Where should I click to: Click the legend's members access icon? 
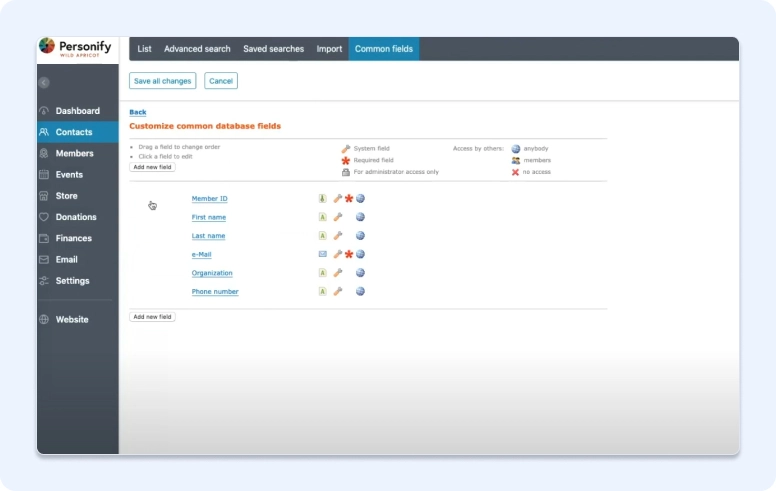pos(516,160)
